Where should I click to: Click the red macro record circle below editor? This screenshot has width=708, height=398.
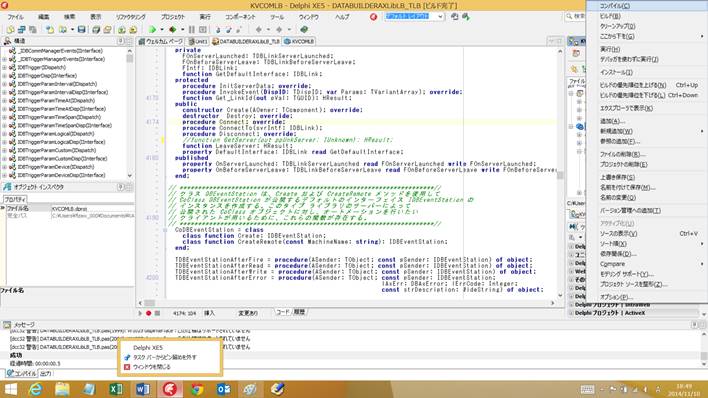pyautogui.click(x=149, y=313)
